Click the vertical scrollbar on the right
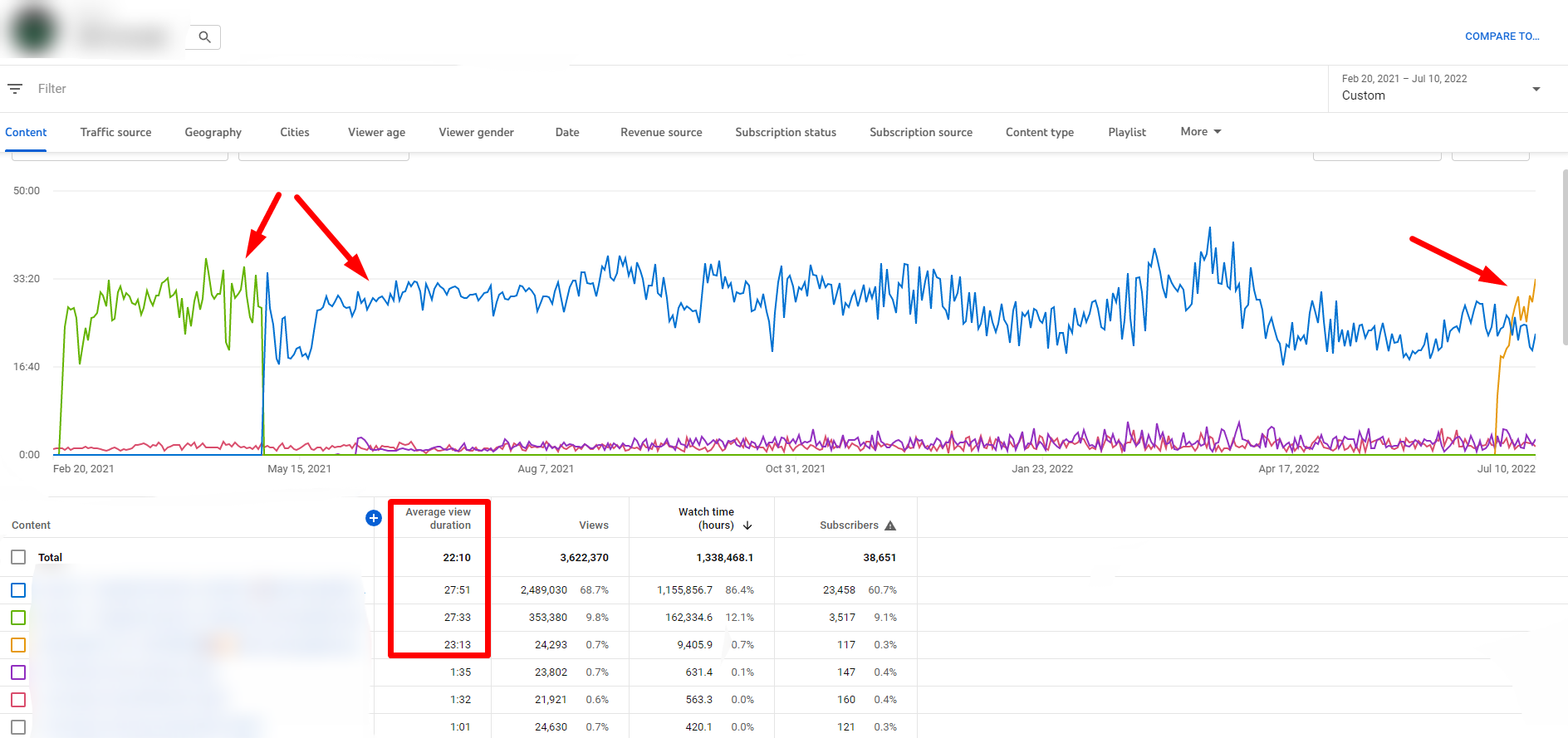 click(x=1565, y=257)
